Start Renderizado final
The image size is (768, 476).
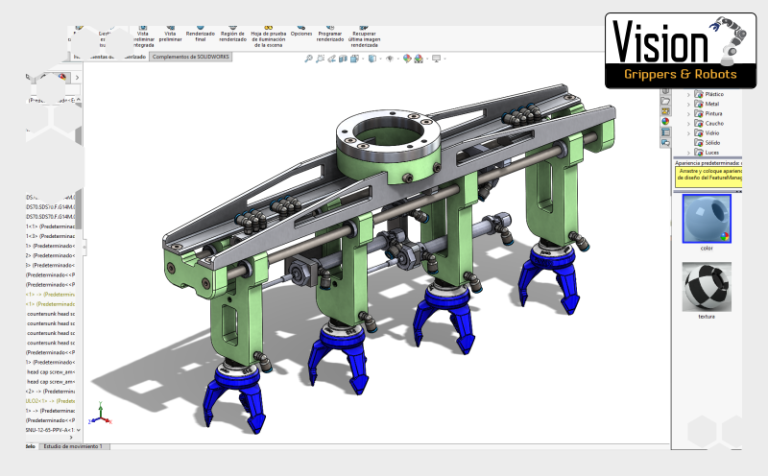click(x=200, y=34)
